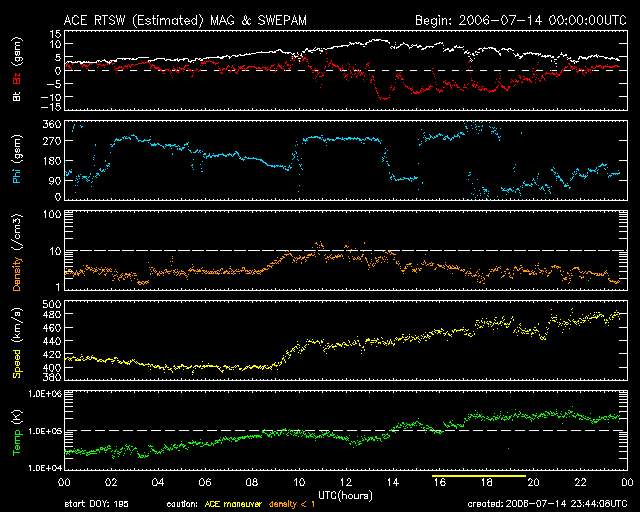This screenshot has width=640, height=512.
Task: Click the "04" hour label on the time axis
Action: coord(158,482)
